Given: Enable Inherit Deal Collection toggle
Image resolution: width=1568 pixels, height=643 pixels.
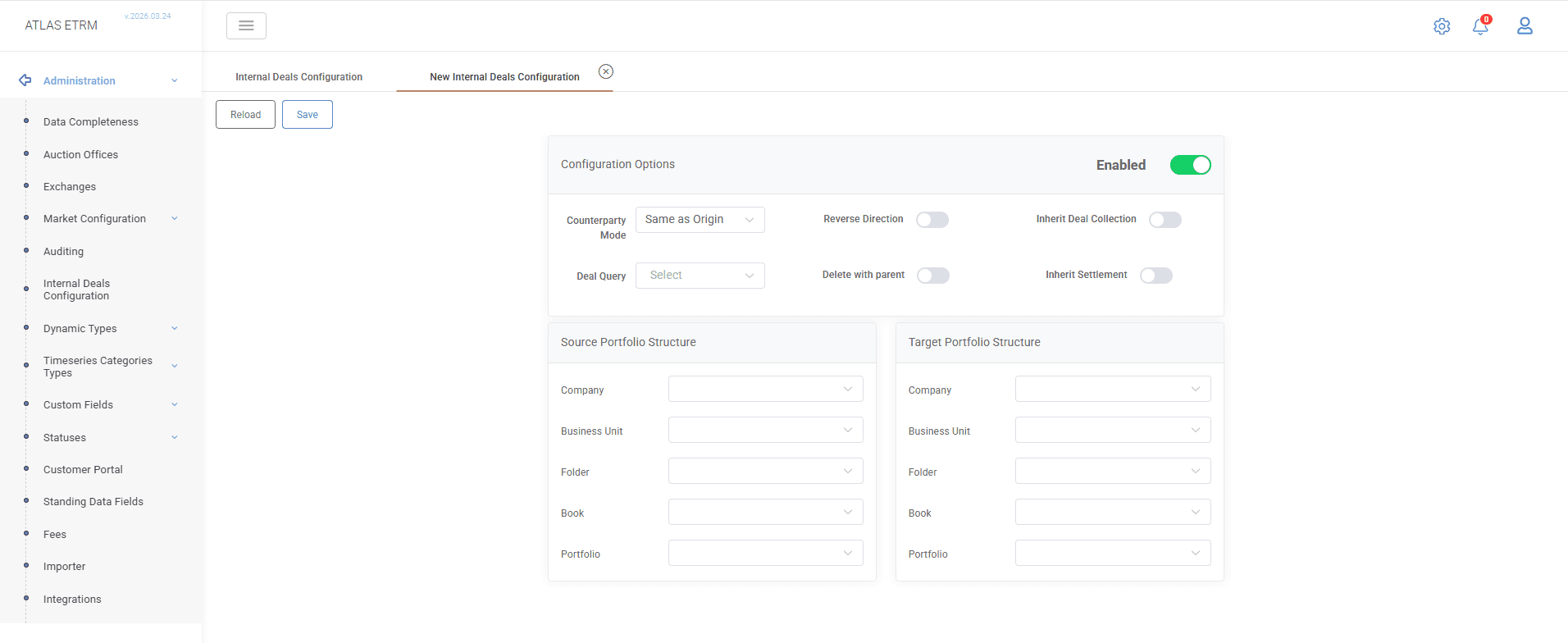Looking at the screenshot, I should pos(1165,220).
